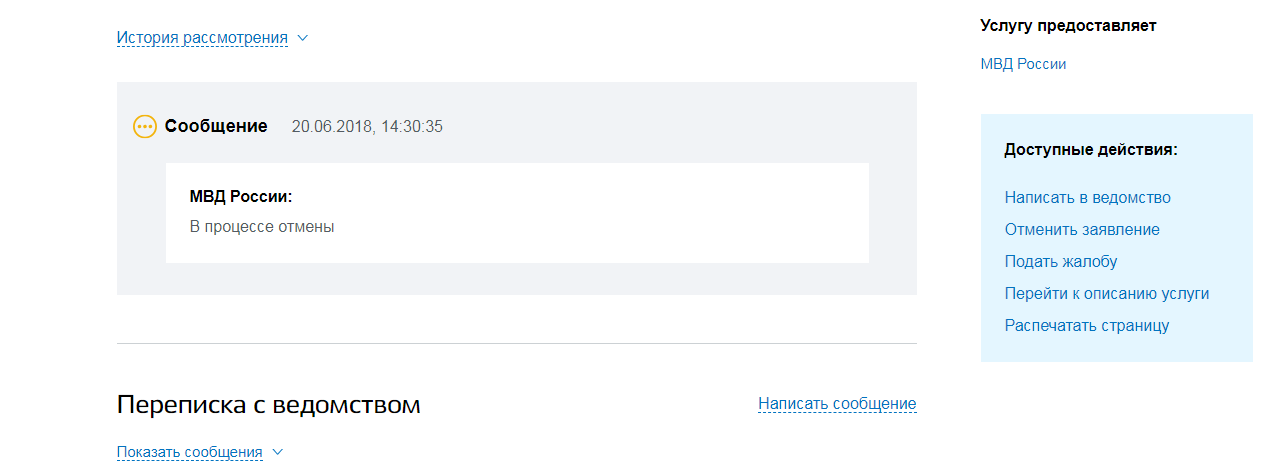Click the Показать сообщения link
1261x475 pixels.
tap(190, 452)
